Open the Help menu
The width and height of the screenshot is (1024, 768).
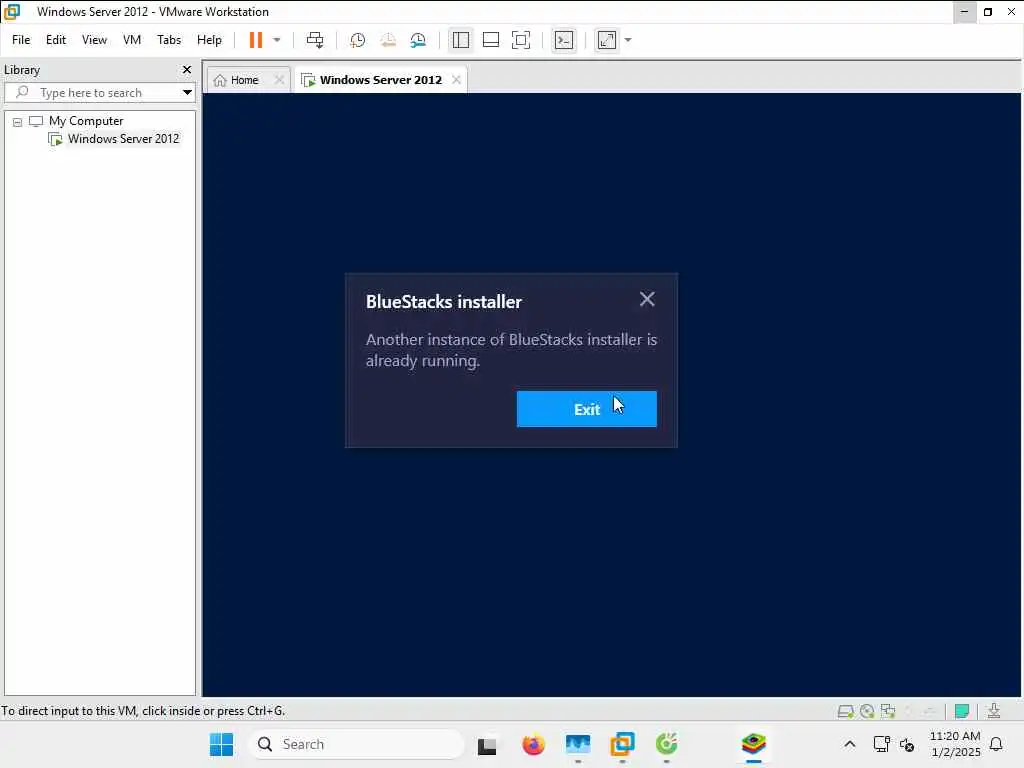pos(209,40)
